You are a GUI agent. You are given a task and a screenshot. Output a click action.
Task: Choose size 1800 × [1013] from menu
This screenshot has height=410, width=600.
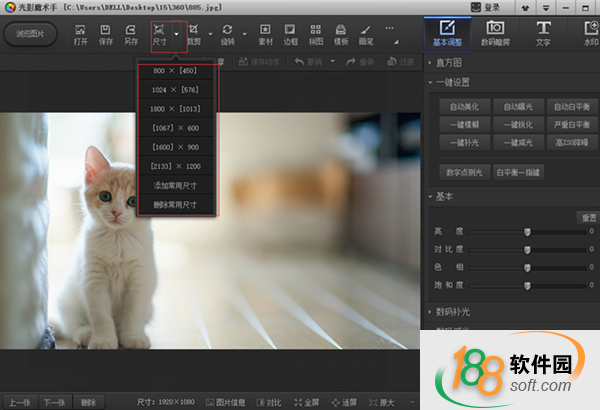click(175, 109)
